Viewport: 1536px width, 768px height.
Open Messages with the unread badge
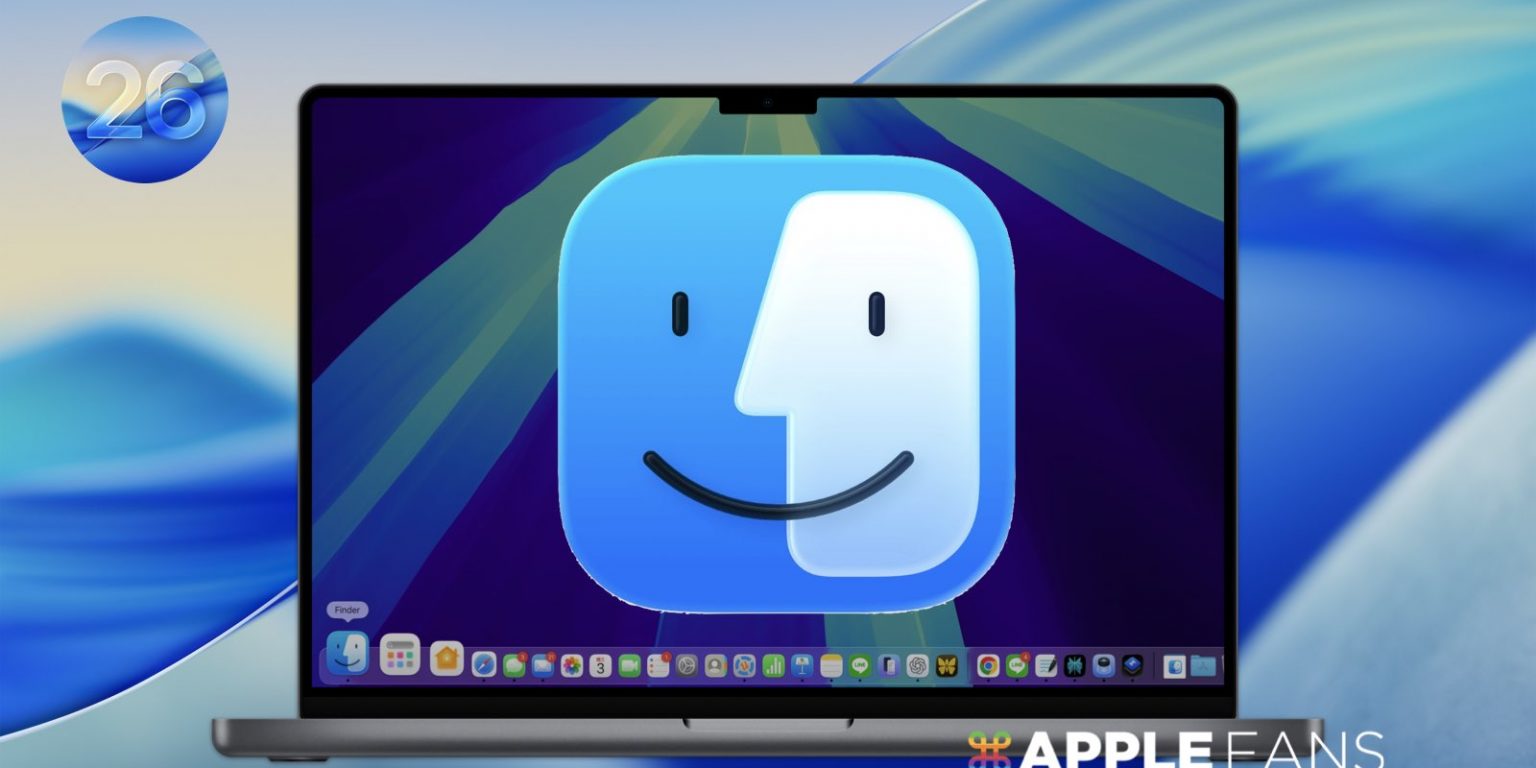[514, 665]
